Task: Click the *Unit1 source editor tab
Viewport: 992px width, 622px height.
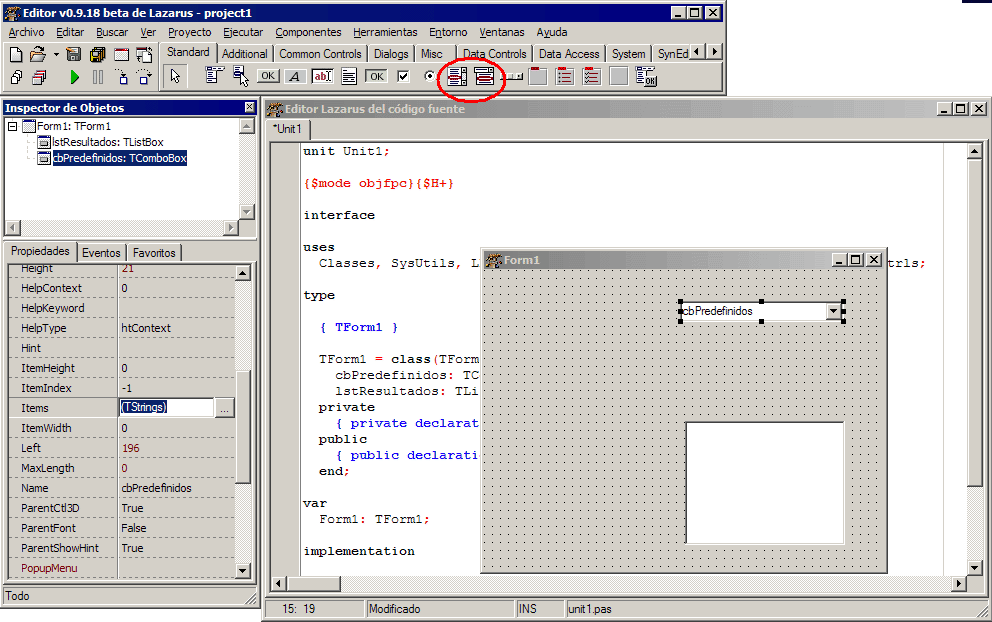Action: pos(287,129)
